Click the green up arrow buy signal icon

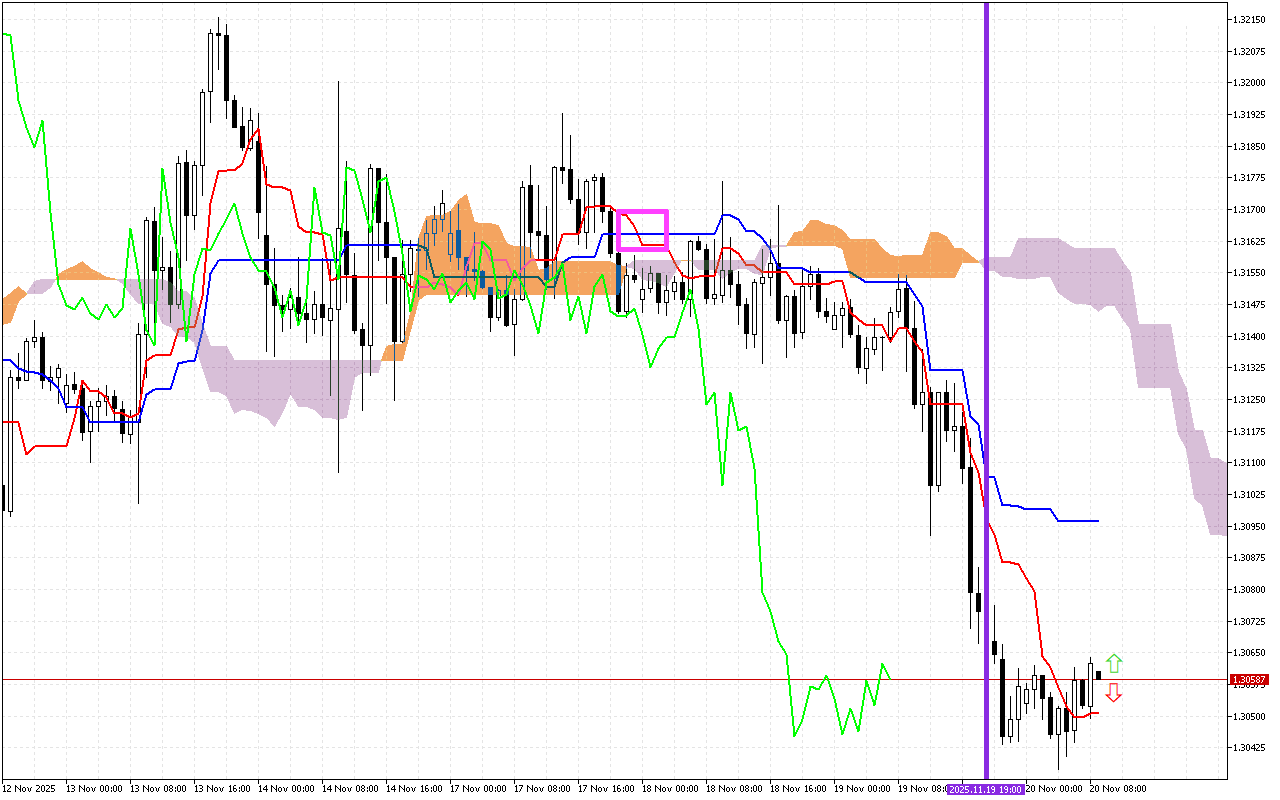[x=1114, y=662]
